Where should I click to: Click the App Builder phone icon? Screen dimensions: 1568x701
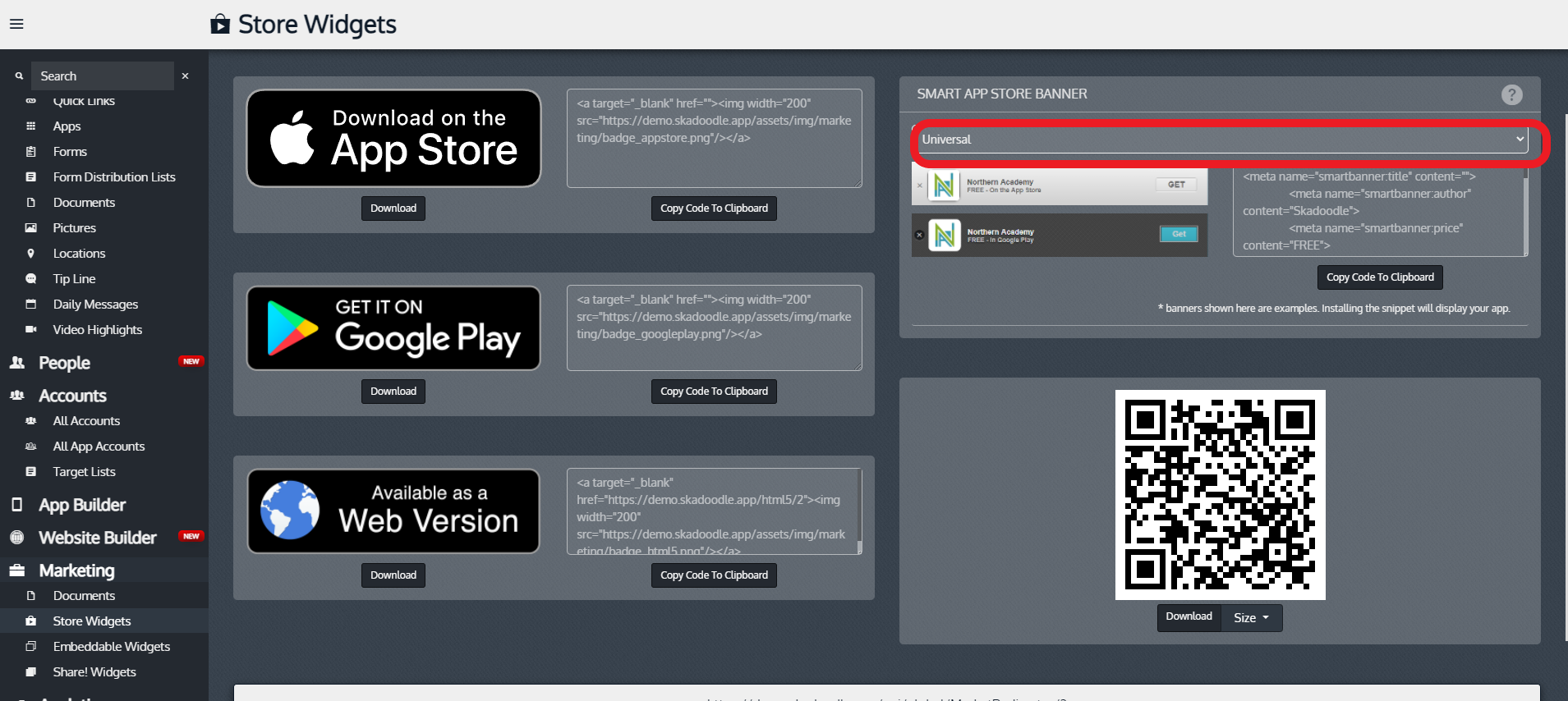click(x=17, y=505)
